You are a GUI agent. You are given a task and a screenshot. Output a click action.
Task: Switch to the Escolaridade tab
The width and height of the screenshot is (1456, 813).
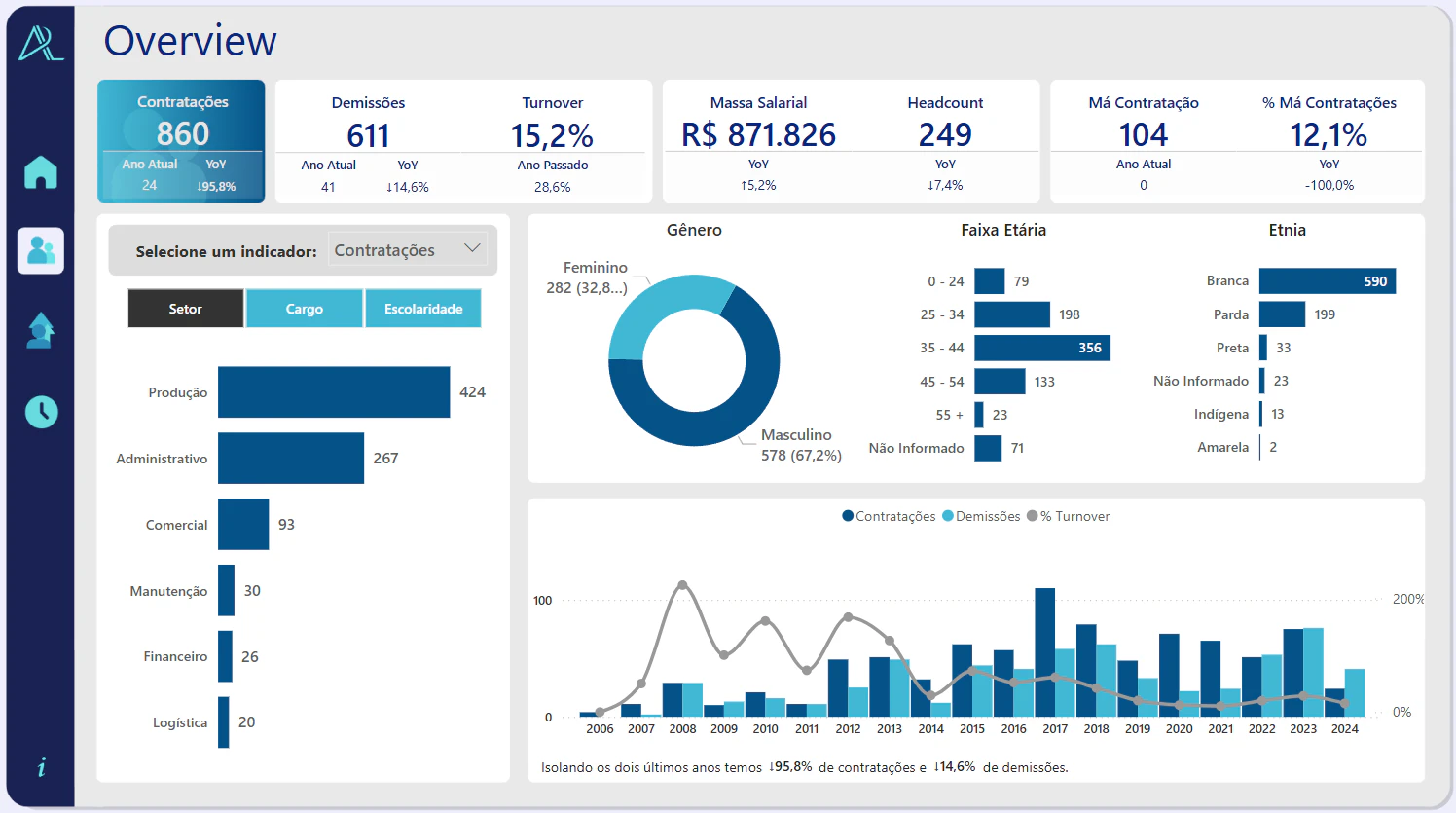(x=423, y=309)
